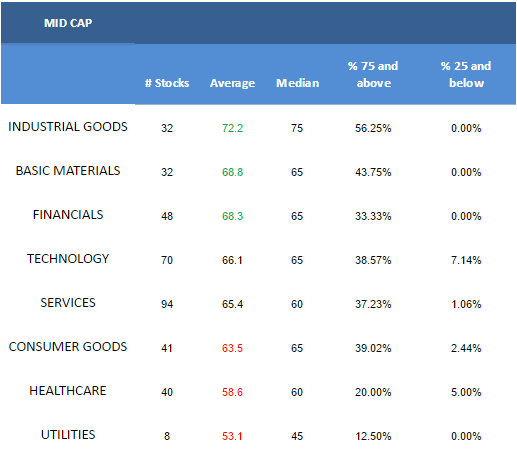The height and width of the screenshot is (454, 517).
Task: Click the BASIC MATERIALS row label
Action: coord(68,171)
